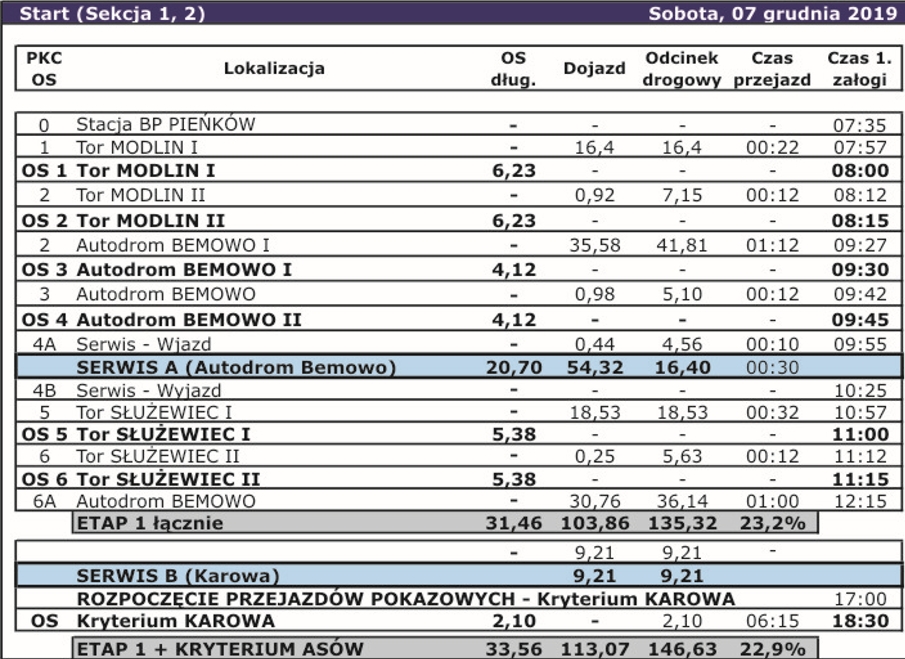This screenshot has width=905, height=659.
Task: Select the 'Stacja BP PIEŃKÓW' row text
Action: [166, 124]
